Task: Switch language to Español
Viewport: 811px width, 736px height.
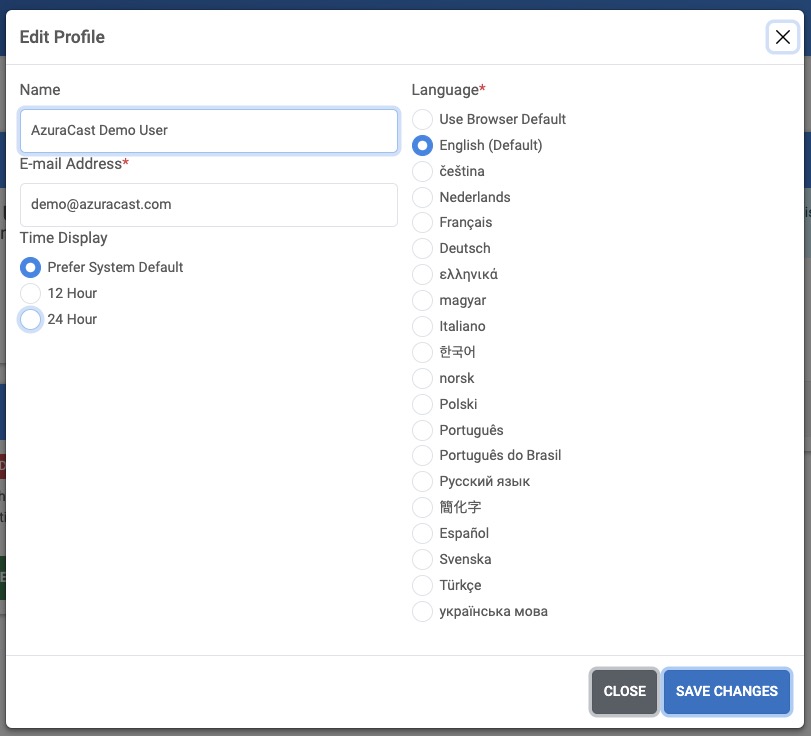Action: click(422, 534)
